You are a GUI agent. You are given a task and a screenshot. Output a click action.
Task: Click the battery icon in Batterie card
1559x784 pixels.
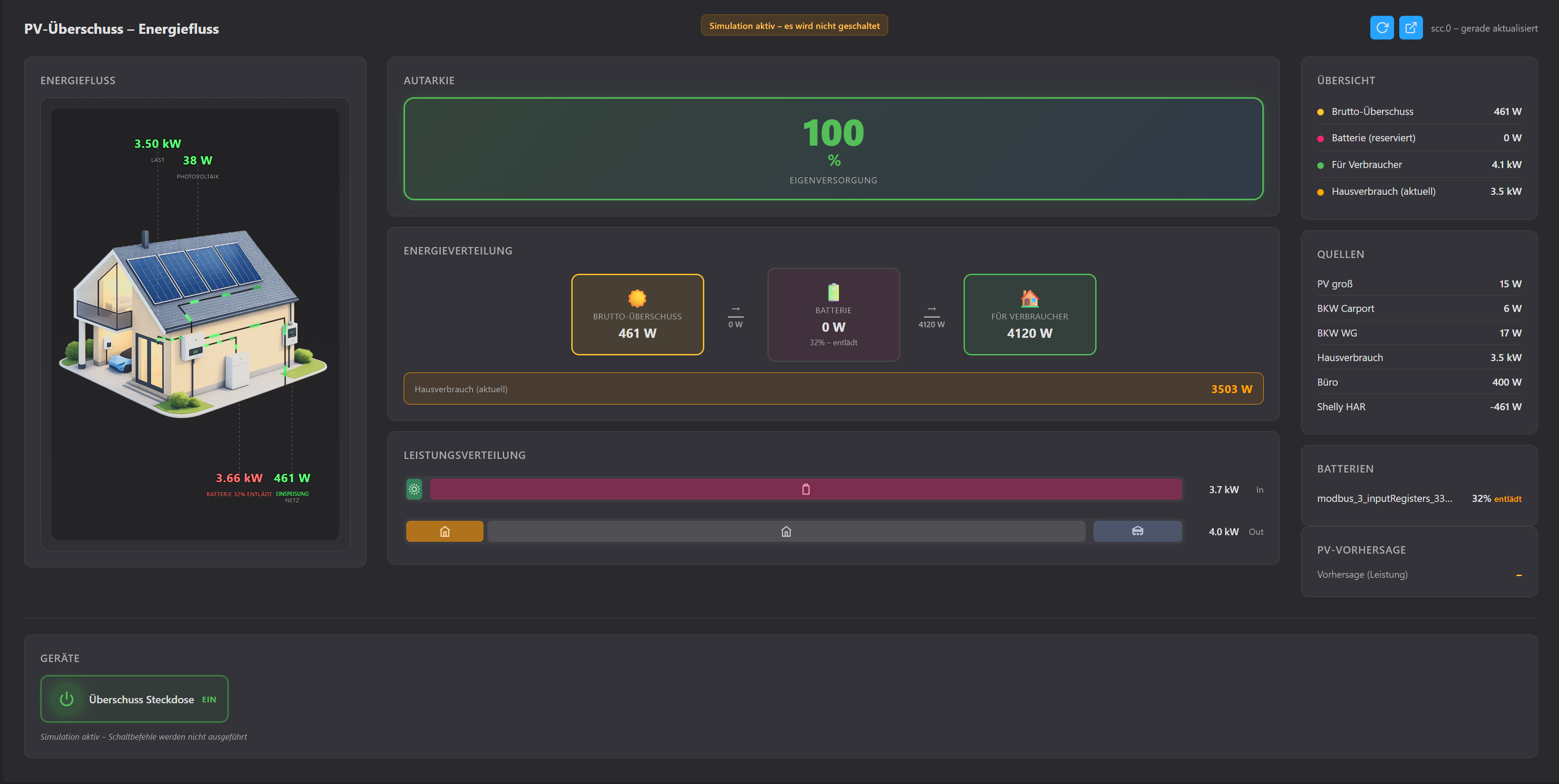[833, 292]
